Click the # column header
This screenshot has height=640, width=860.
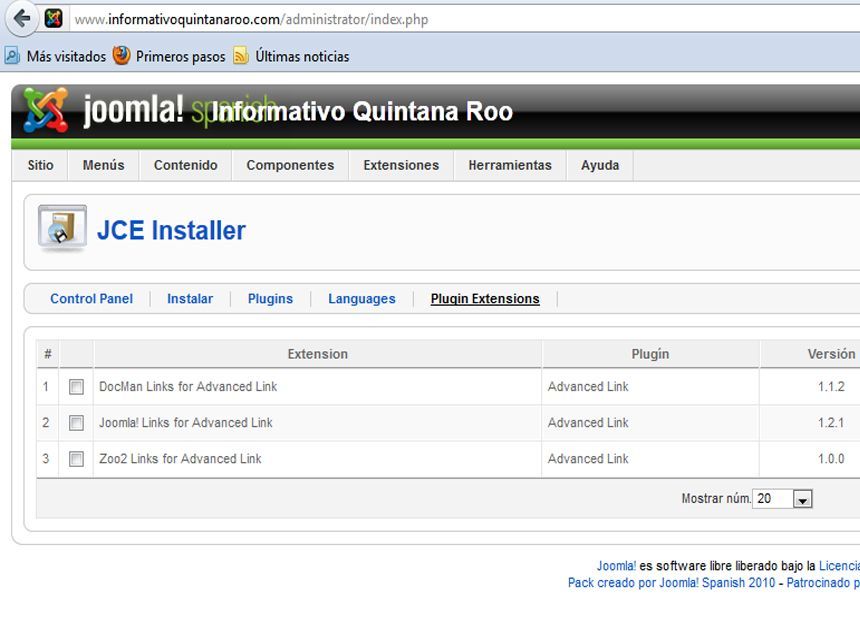tap(48, 354)
